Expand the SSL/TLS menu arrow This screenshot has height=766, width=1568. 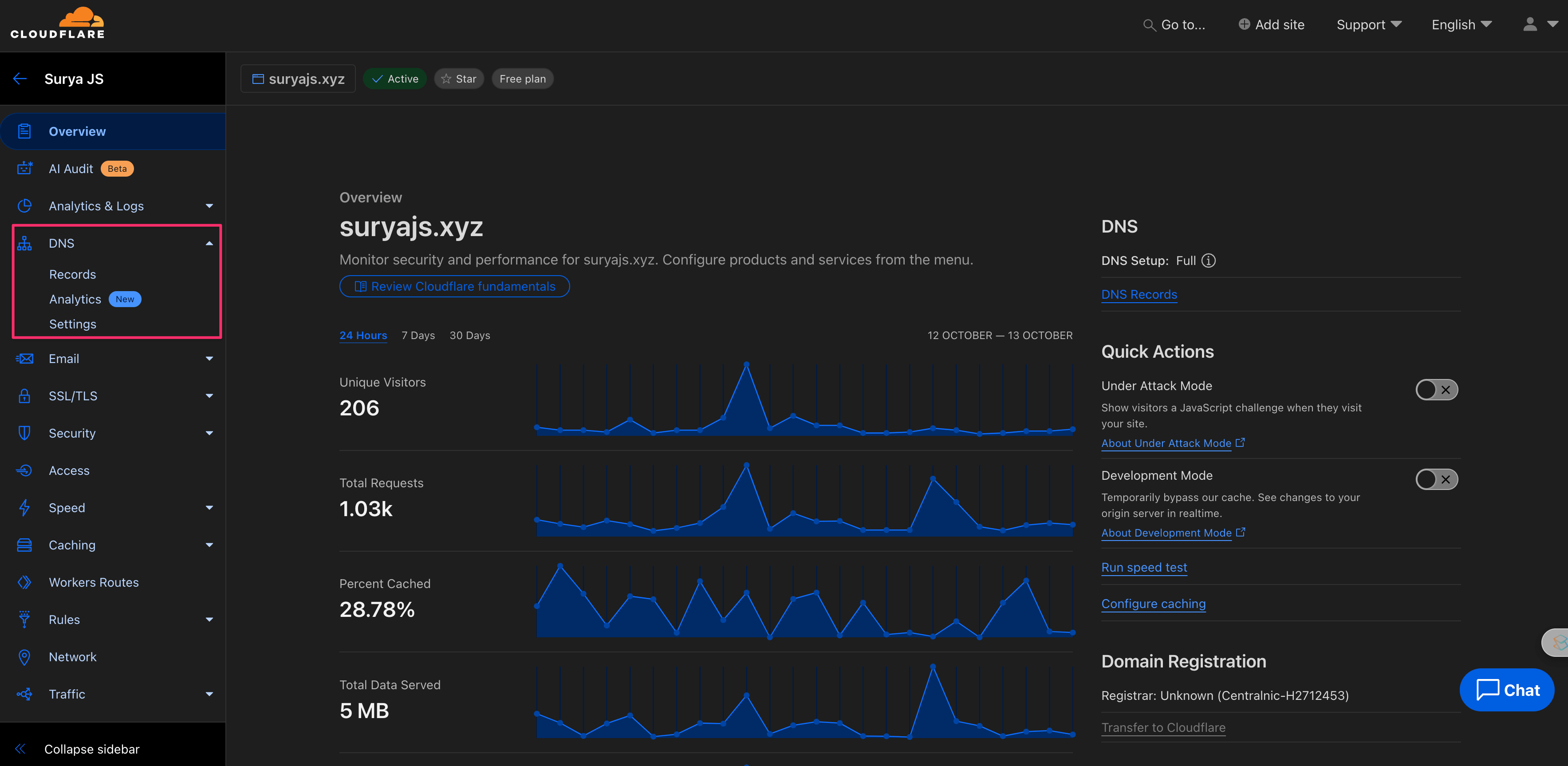[x=209, y=396]
